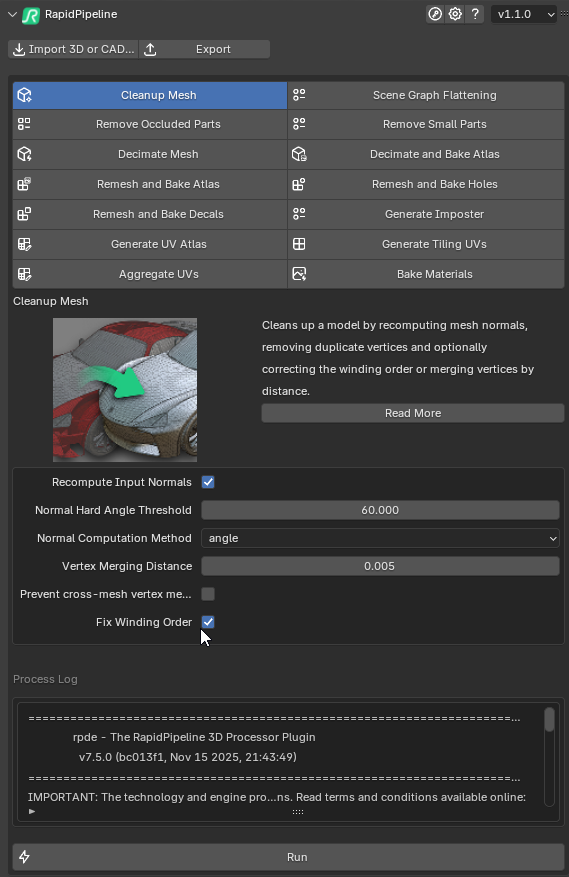Click the Aggregate UVs label
The width and height of the screenshot is (569, 877).
159,275
